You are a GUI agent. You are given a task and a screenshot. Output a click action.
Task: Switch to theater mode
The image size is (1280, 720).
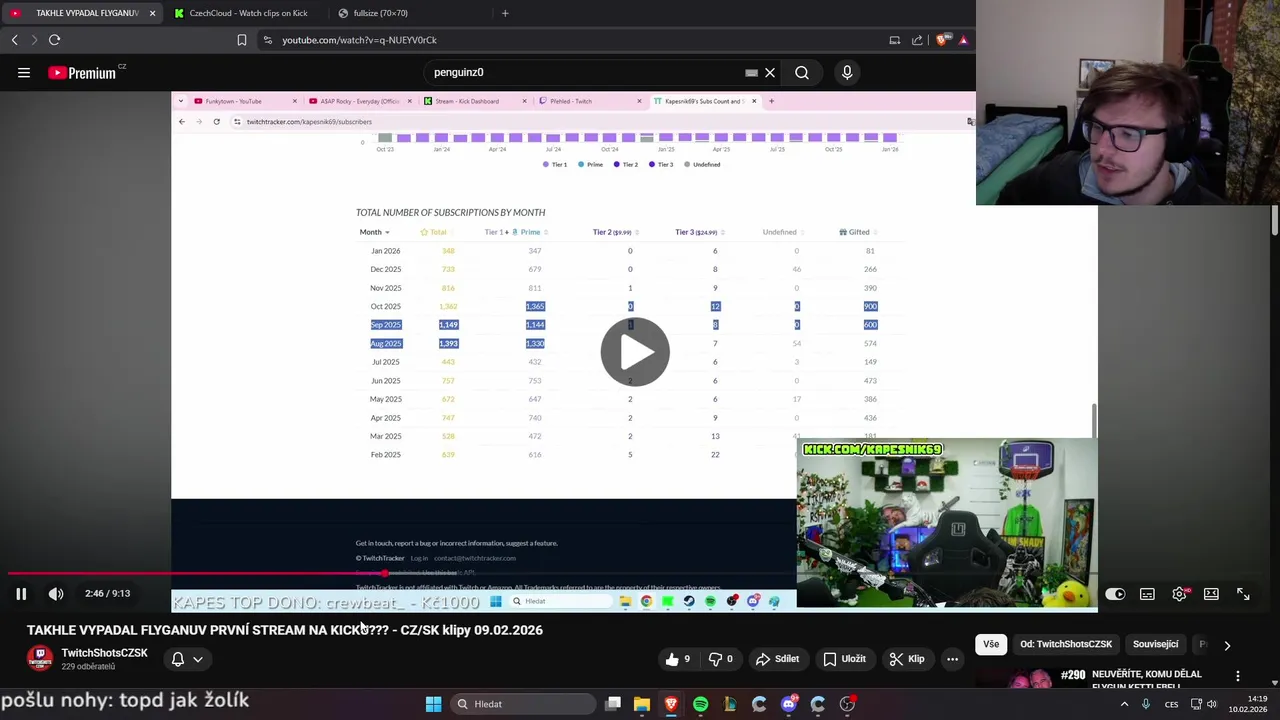pos(1211,594)
